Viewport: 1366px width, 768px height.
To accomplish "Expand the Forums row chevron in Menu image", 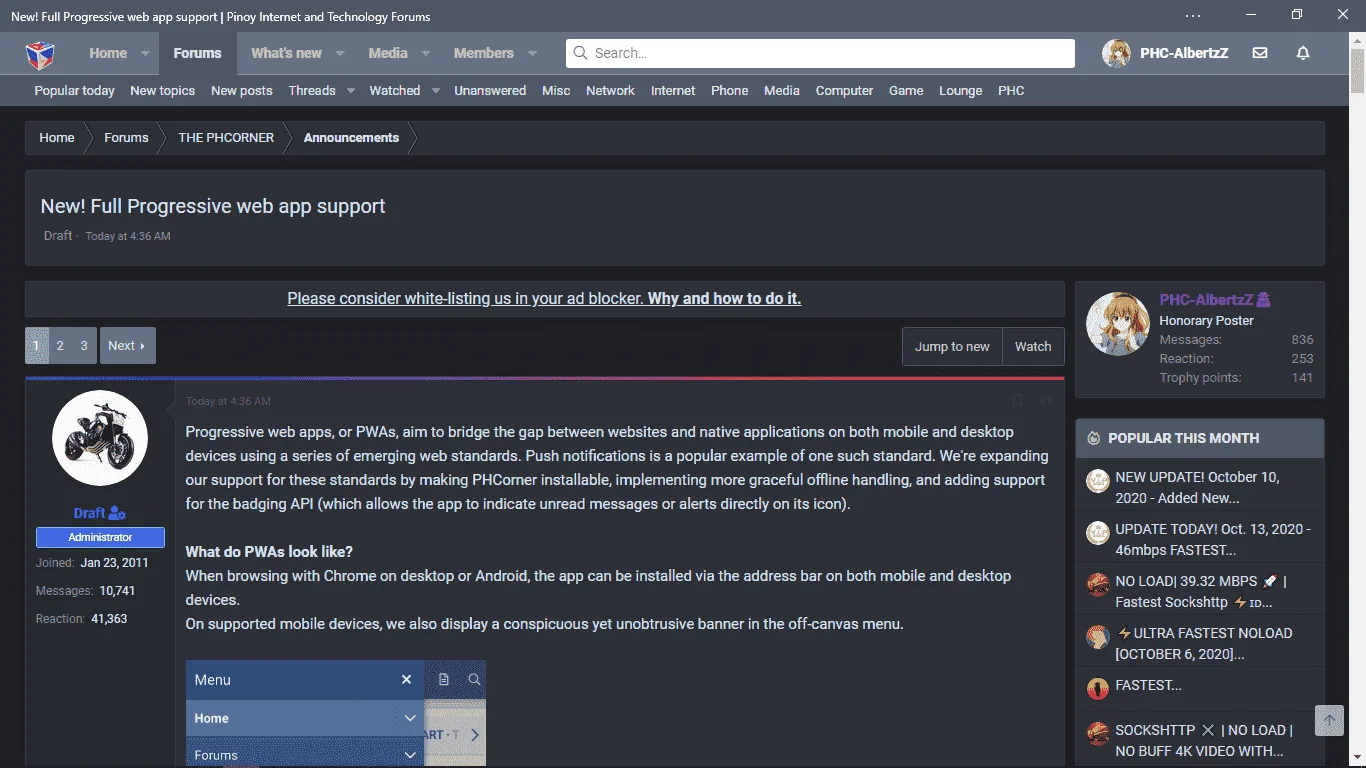I will tap(410, 755).
